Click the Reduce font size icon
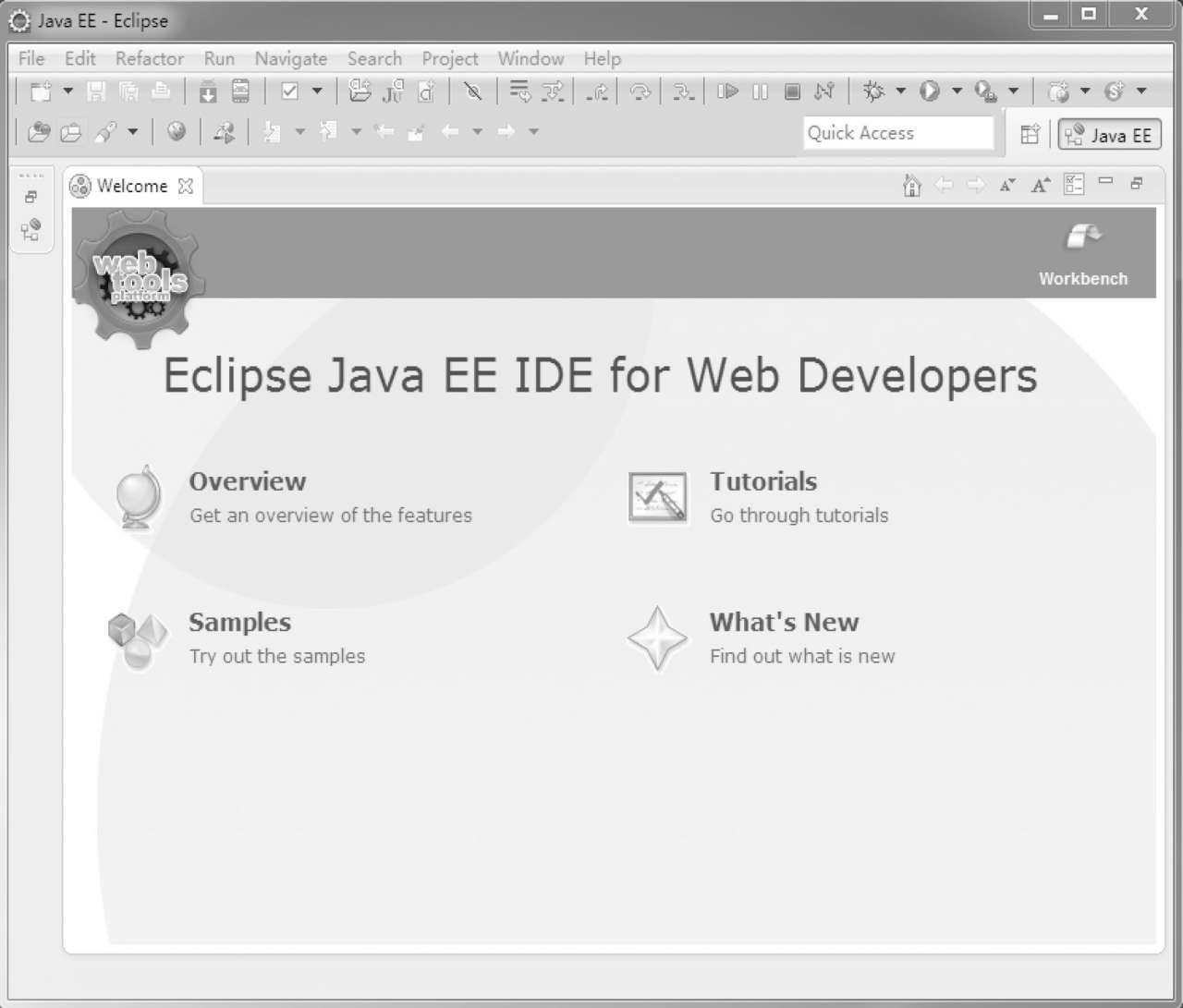The height and width of the screenshot is (1008, 1183). pyautogui.click(x=1007, y=185)
